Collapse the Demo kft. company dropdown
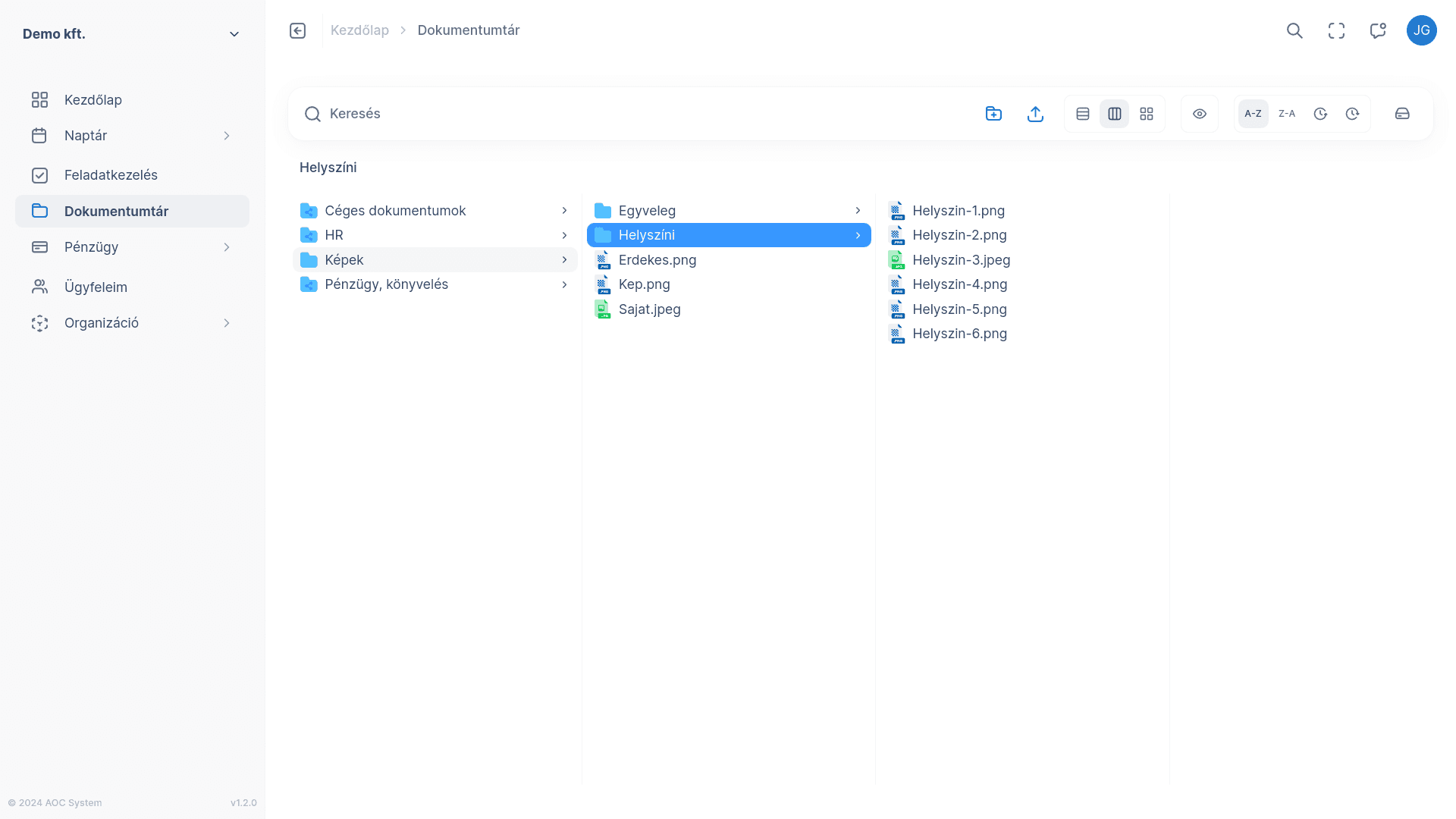The width and height of the screenshot is (1456, 819). click(234, 33)
